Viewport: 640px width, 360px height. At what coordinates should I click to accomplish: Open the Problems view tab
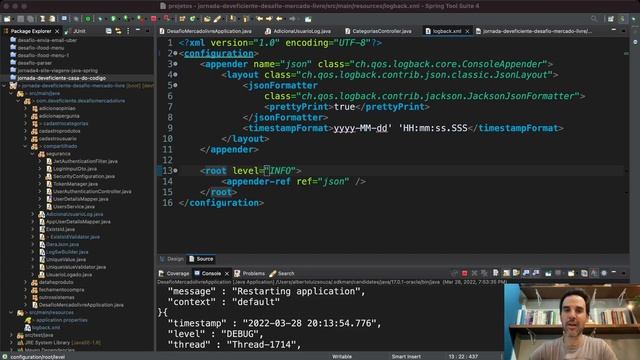249,273
